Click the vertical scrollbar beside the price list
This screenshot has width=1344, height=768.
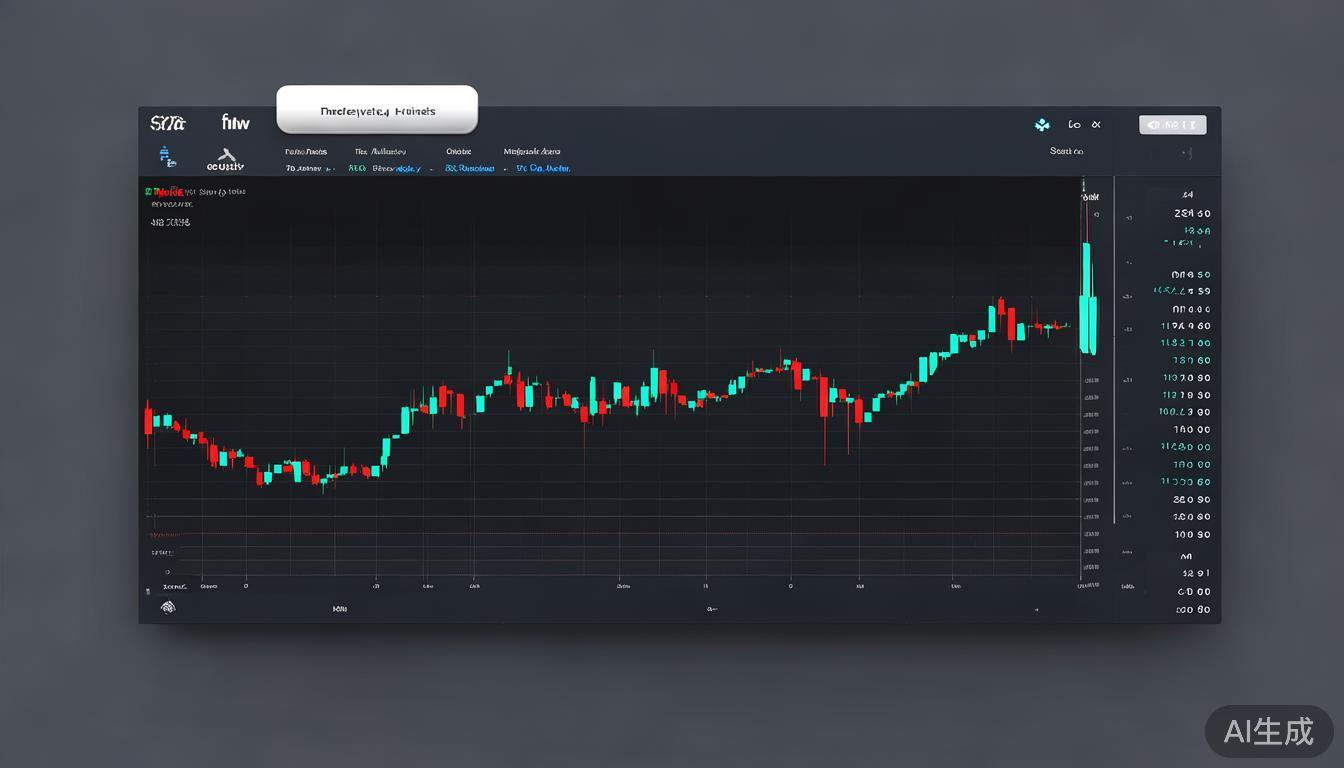(1114, 350)
